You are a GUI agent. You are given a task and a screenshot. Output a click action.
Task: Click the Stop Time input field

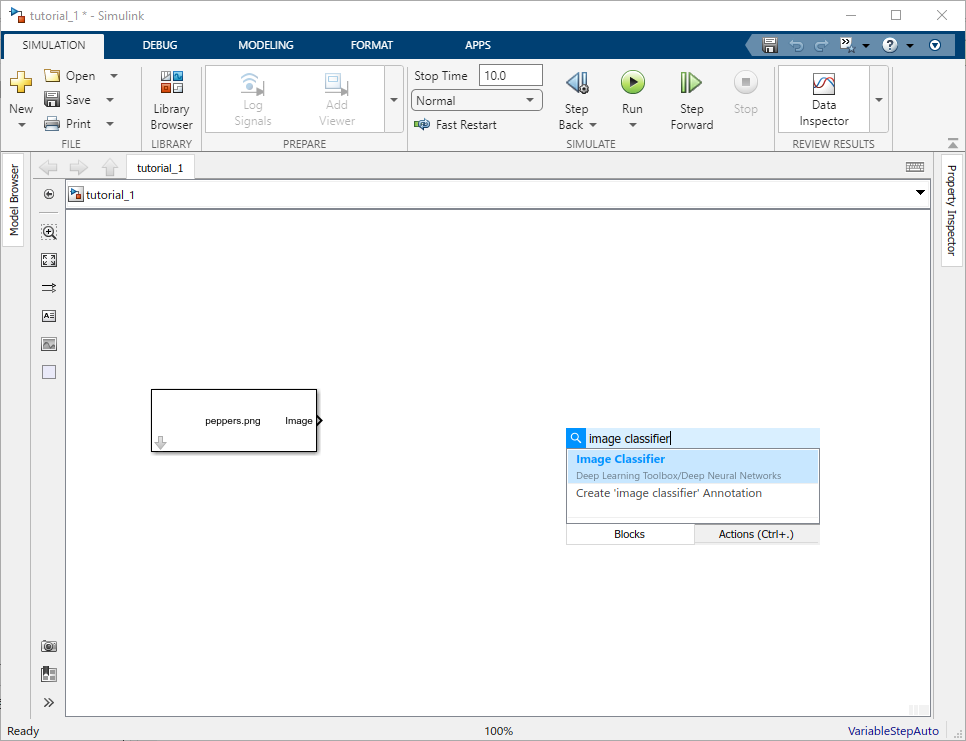[510, 76]
